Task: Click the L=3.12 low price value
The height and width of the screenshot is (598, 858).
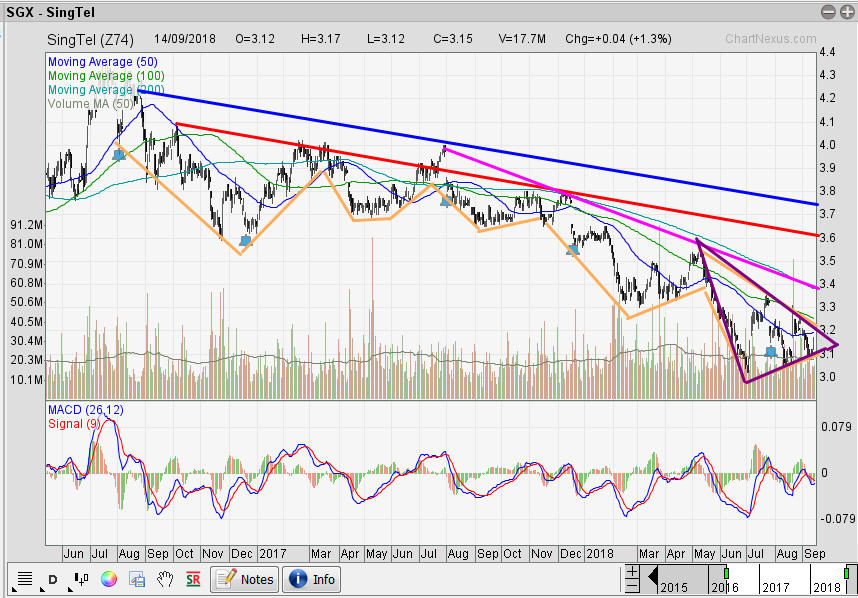Action: pos(386,39)
